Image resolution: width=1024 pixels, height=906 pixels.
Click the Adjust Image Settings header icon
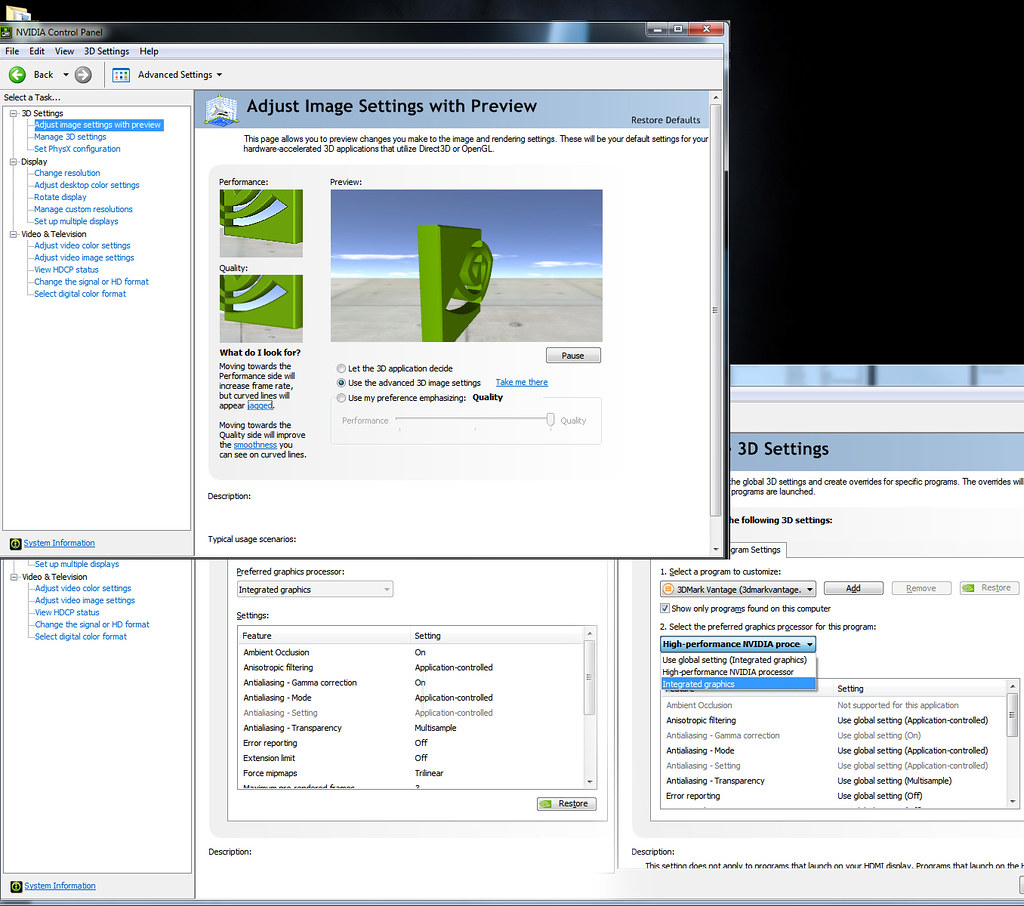221,109
